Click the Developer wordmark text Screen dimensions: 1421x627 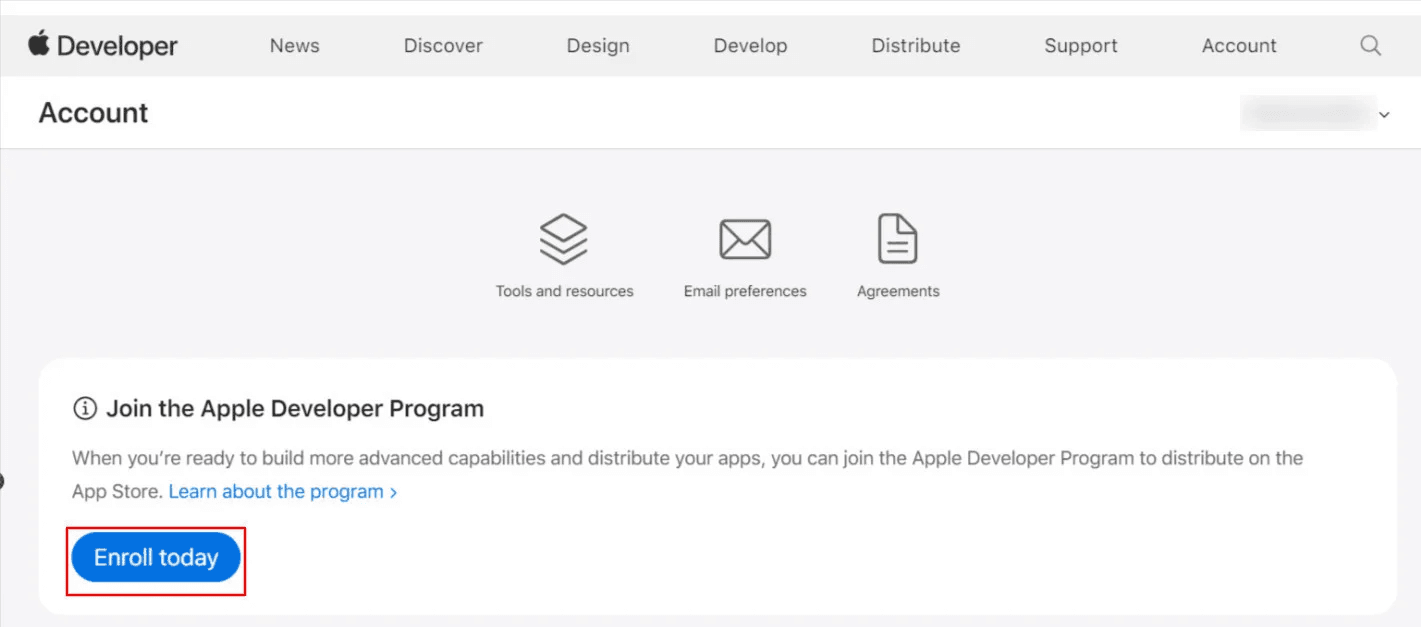(x=117, y=46)
